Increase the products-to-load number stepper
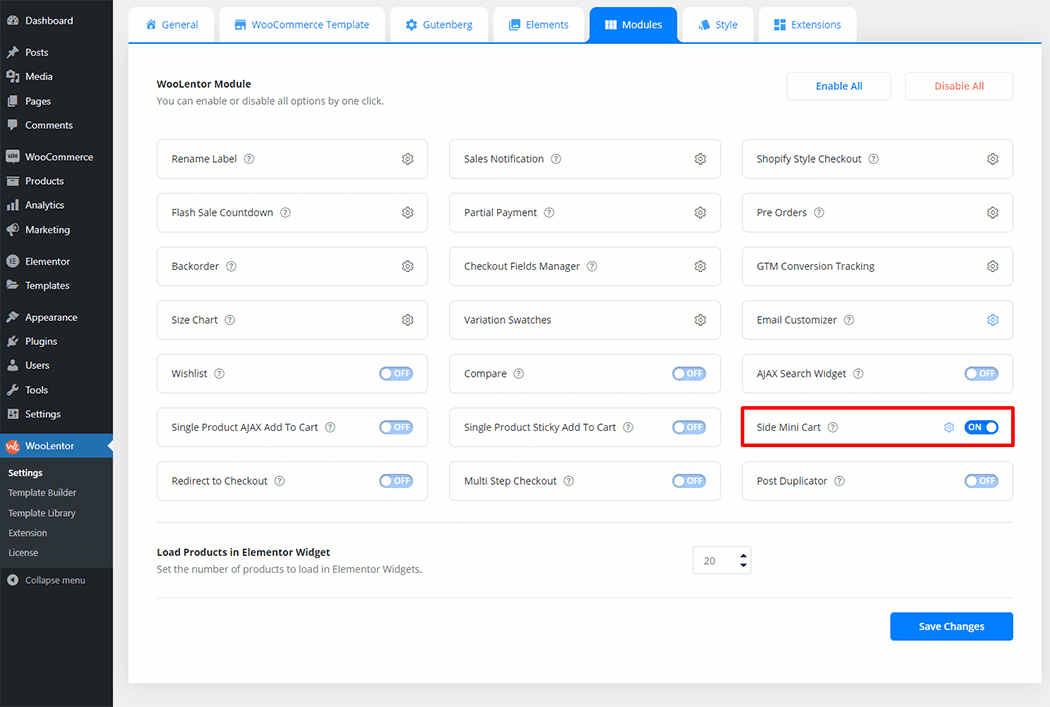 743,555
